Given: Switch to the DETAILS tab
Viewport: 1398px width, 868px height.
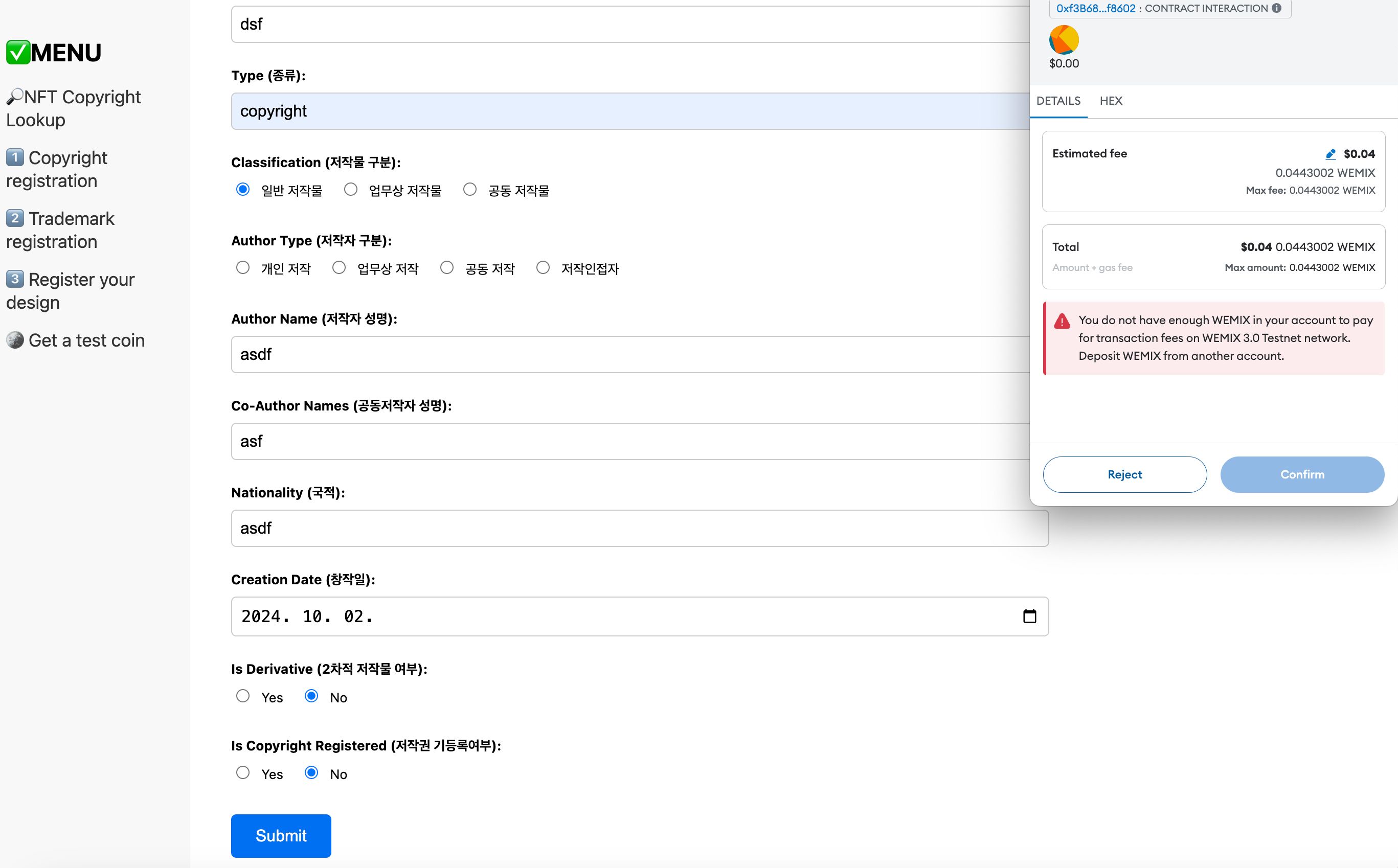Looking at the screenshot, I should pyautogui.click(x=1058, y=101).
